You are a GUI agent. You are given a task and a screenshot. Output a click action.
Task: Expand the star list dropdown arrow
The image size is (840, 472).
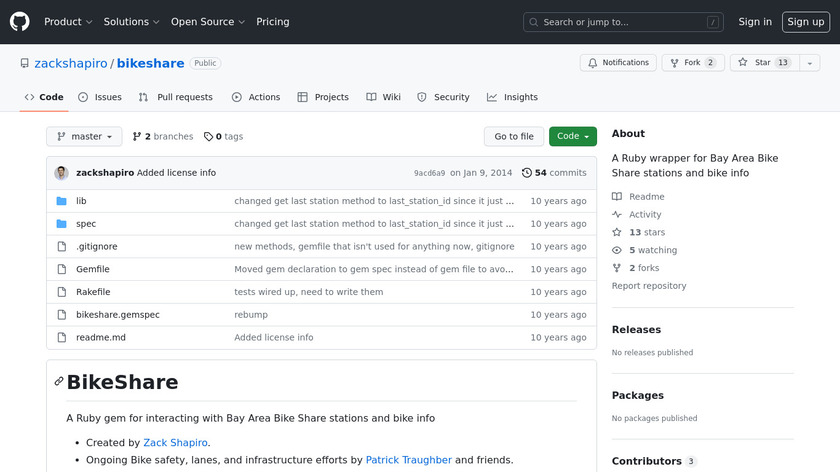tap(809, 63)
